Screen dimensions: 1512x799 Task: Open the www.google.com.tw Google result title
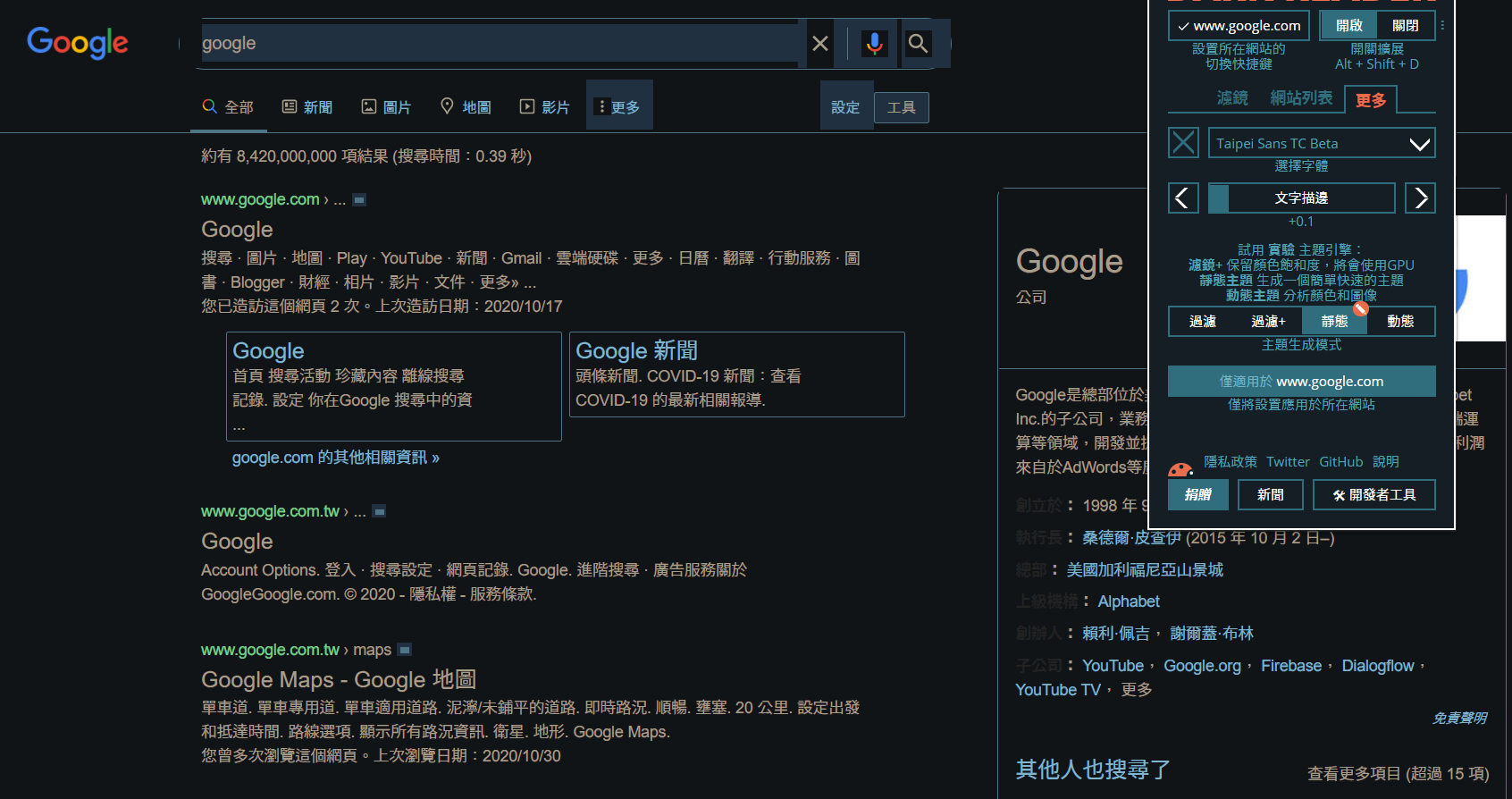[x=237, y=542]
